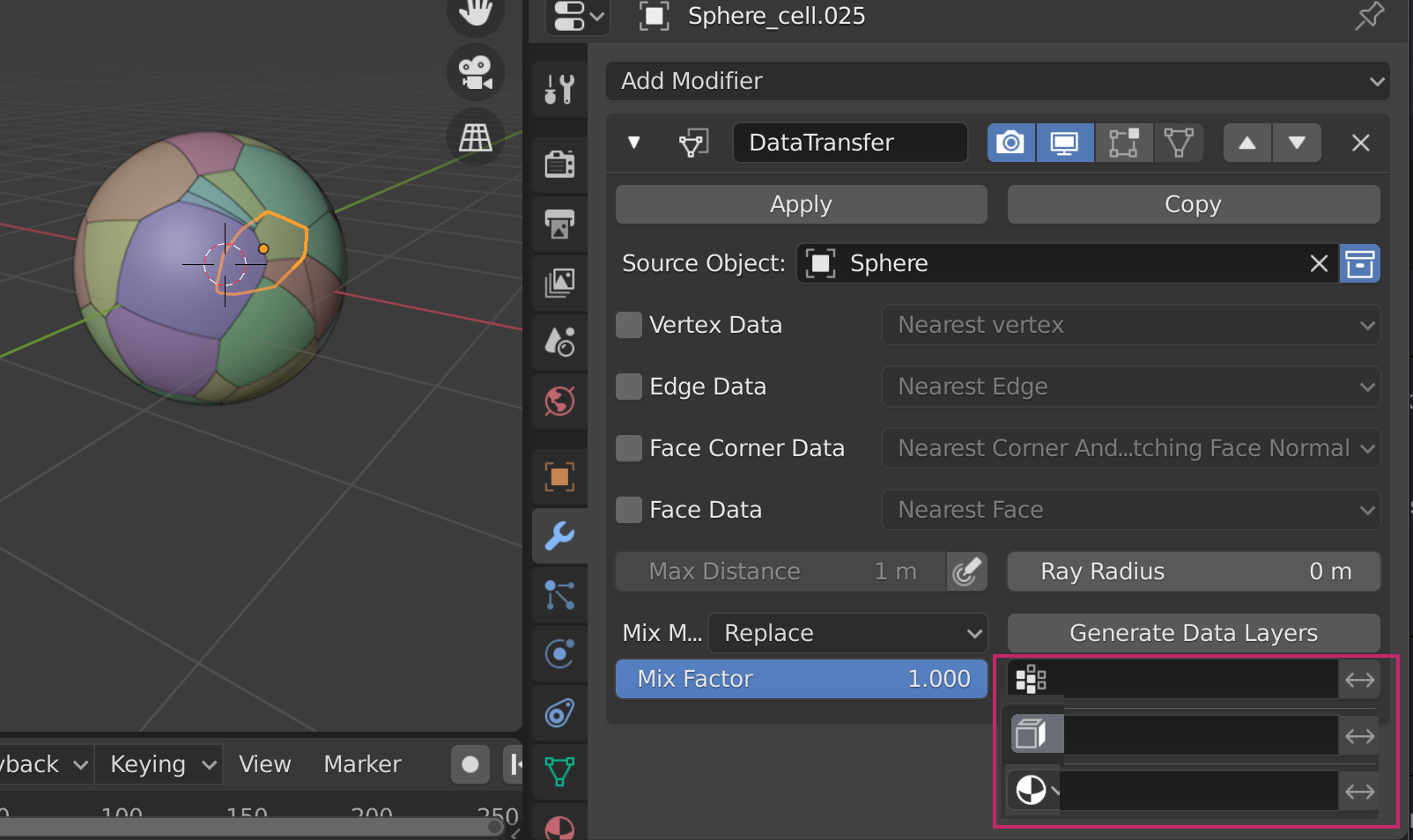Click the DataTransfer modifier type icon

click(694, 143)
